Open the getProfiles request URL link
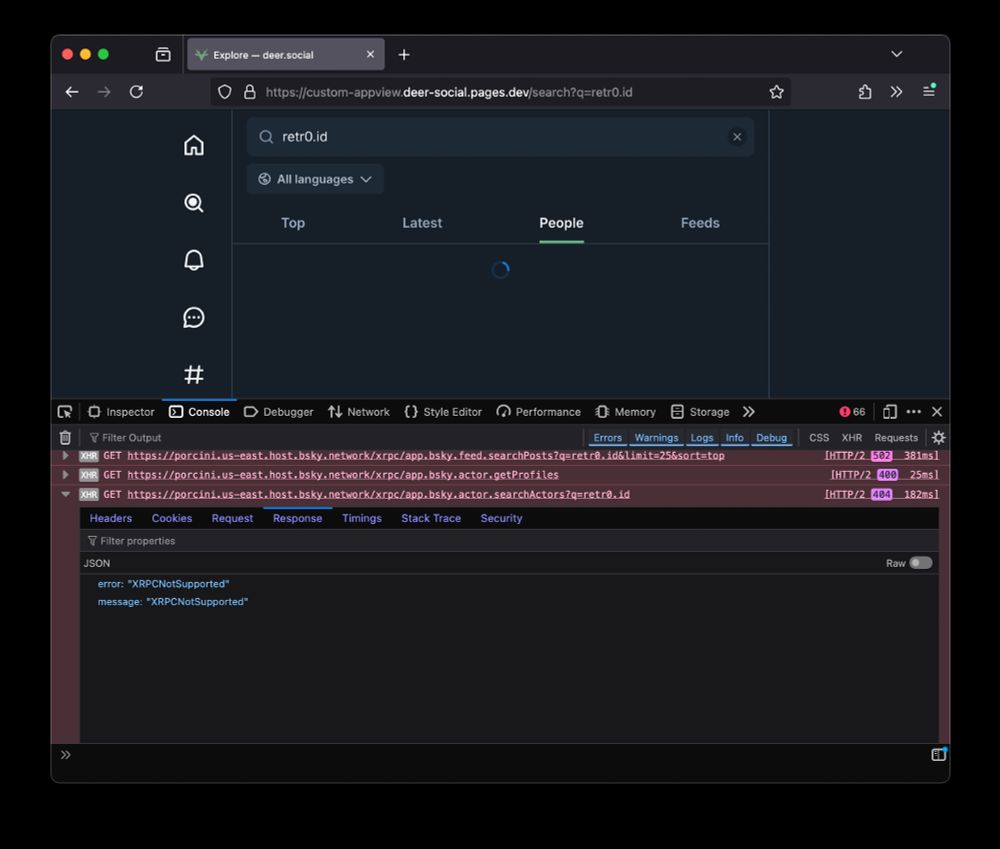 (342, 475)
